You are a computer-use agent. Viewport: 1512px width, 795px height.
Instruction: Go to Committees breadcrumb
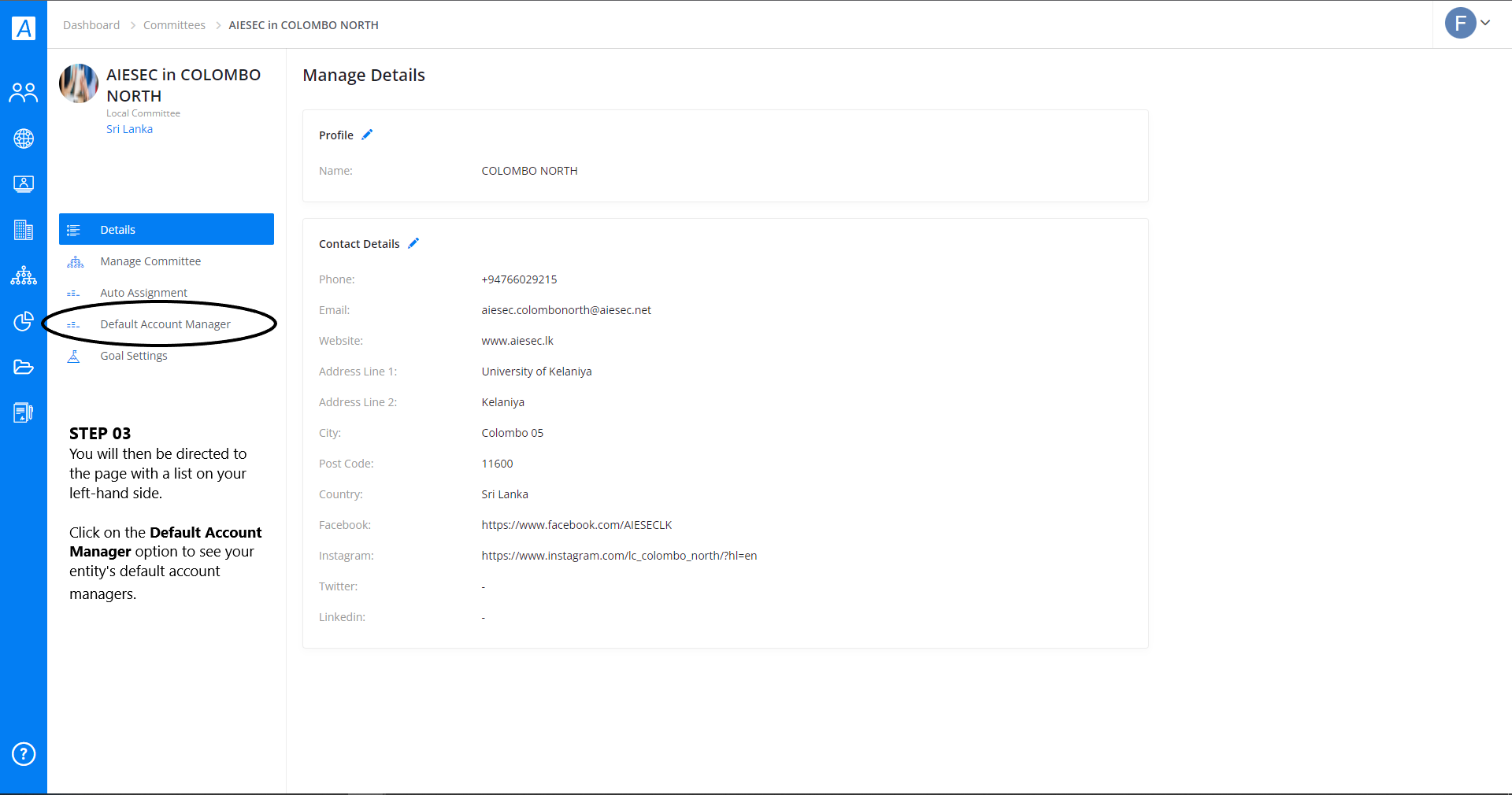coord(174,25)
